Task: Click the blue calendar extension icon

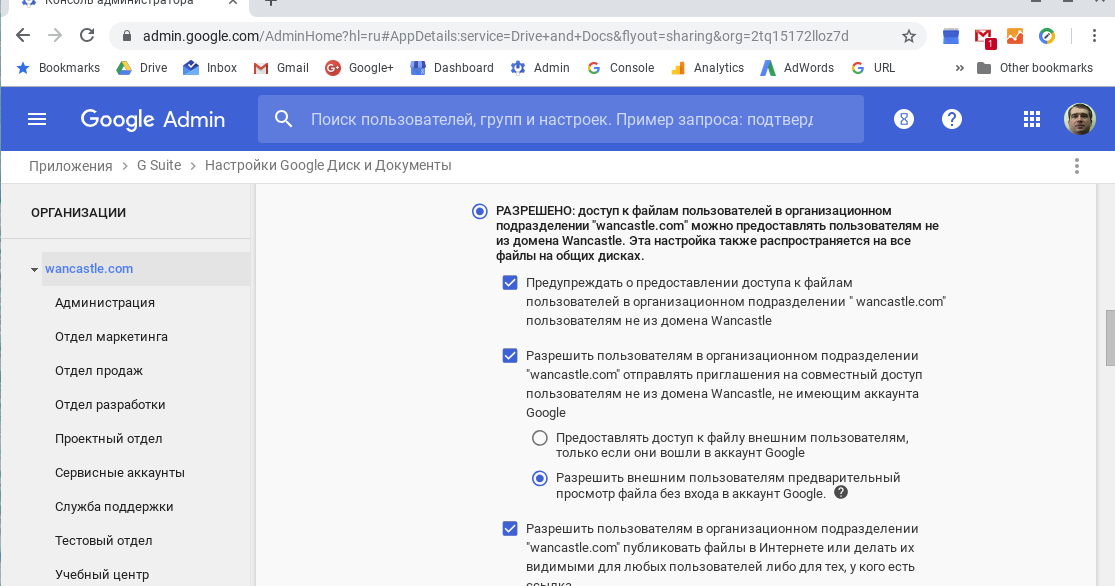Action: coord(951,36)
